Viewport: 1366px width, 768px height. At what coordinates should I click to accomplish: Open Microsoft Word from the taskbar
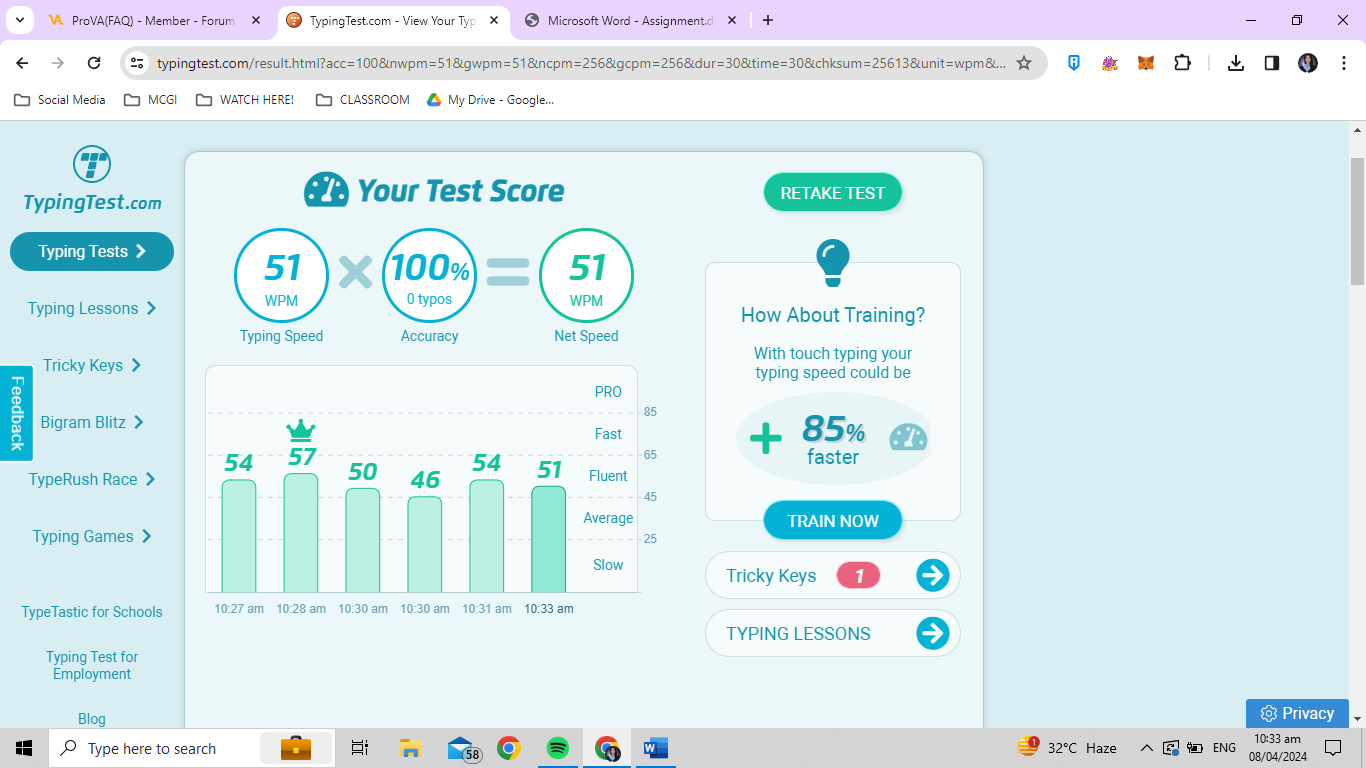tap(655, 748)
